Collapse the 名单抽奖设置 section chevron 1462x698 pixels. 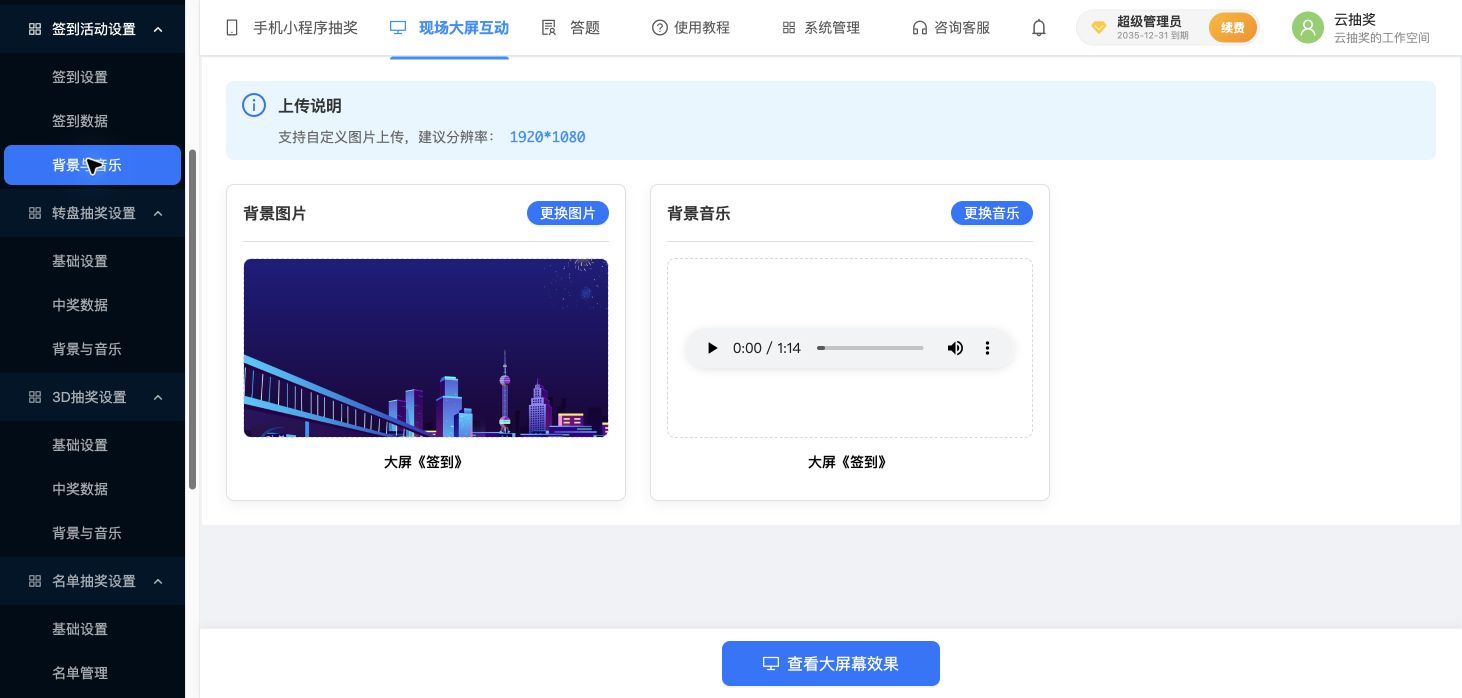tap(158, 581)
